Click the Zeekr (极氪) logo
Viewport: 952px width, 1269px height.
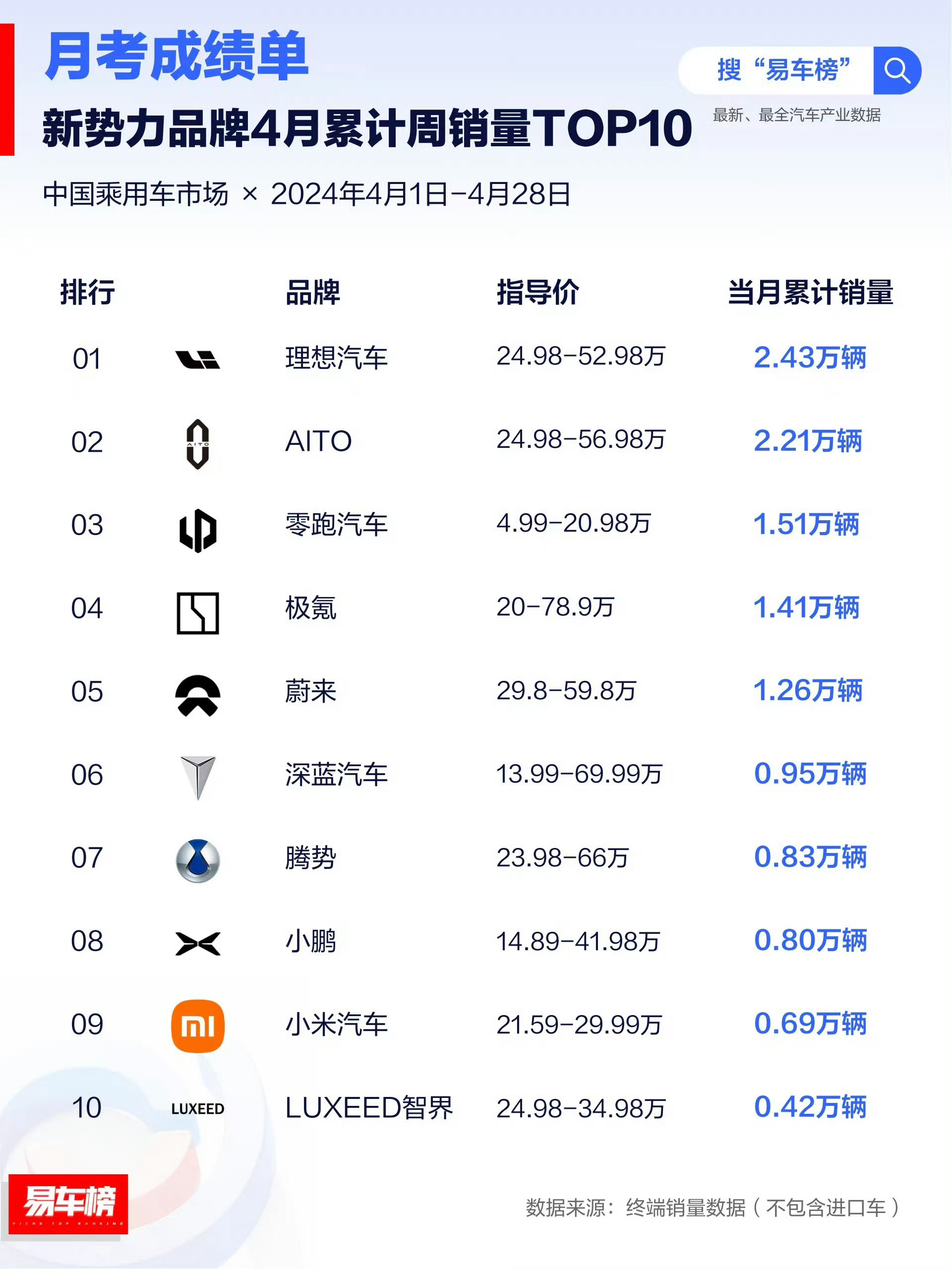pos(198,613)
